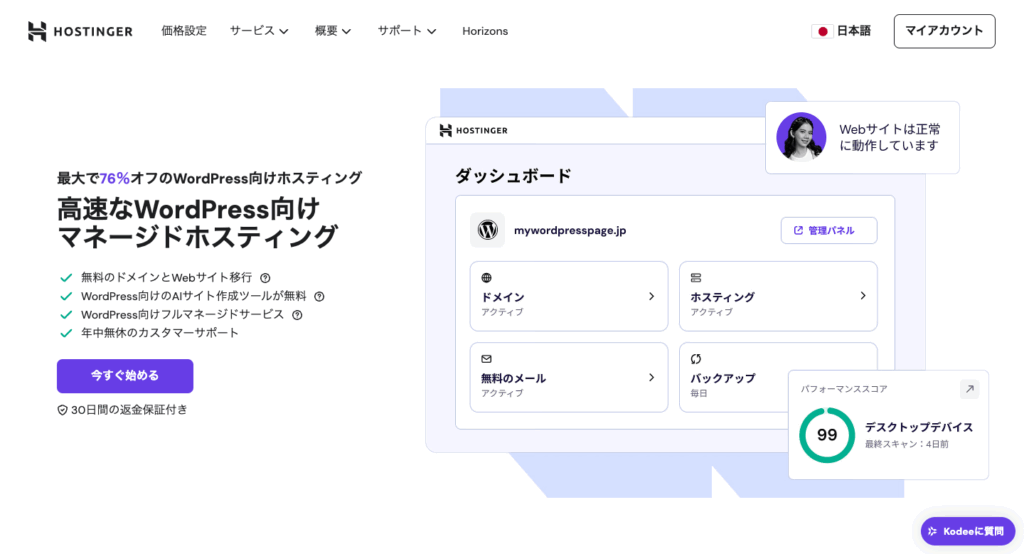Click the Japan flag icon

[x=822, y=31]
